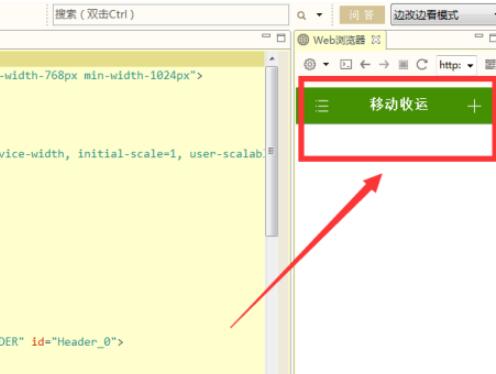Minimize the code editor panel

(x=266, y=36)
